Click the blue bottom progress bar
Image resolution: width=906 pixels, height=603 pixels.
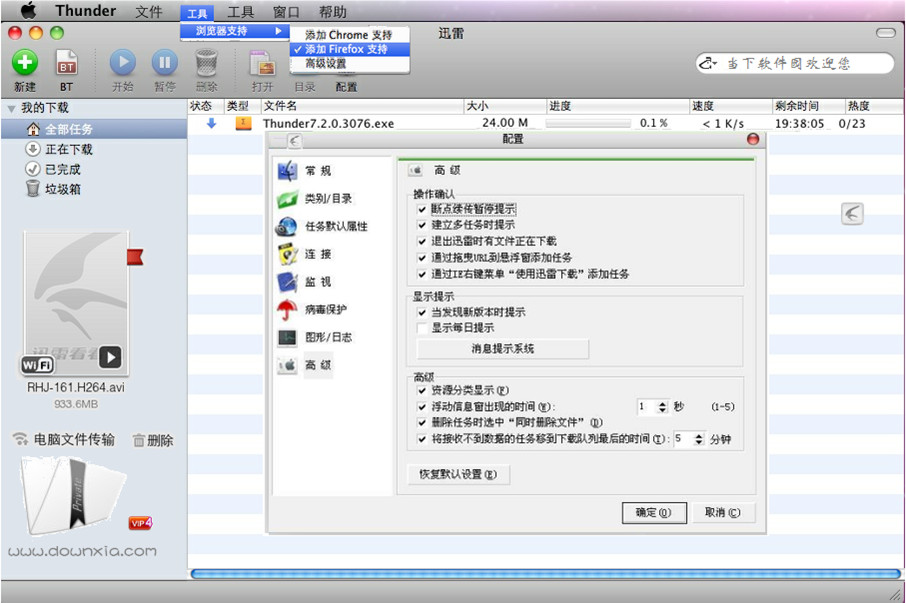pos(545,574)
